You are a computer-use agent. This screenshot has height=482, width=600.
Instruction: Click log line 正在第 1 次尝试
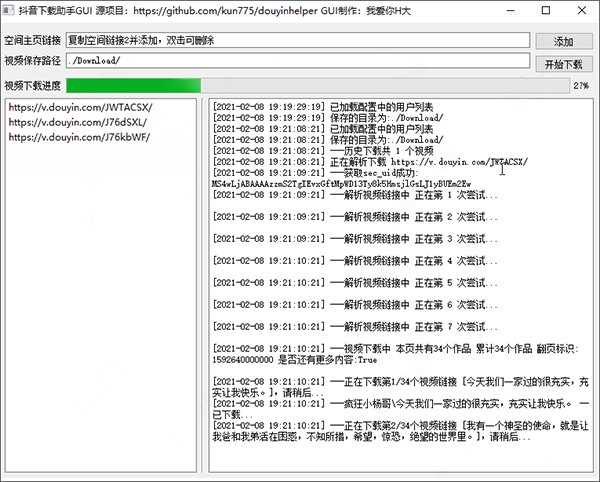355,195
